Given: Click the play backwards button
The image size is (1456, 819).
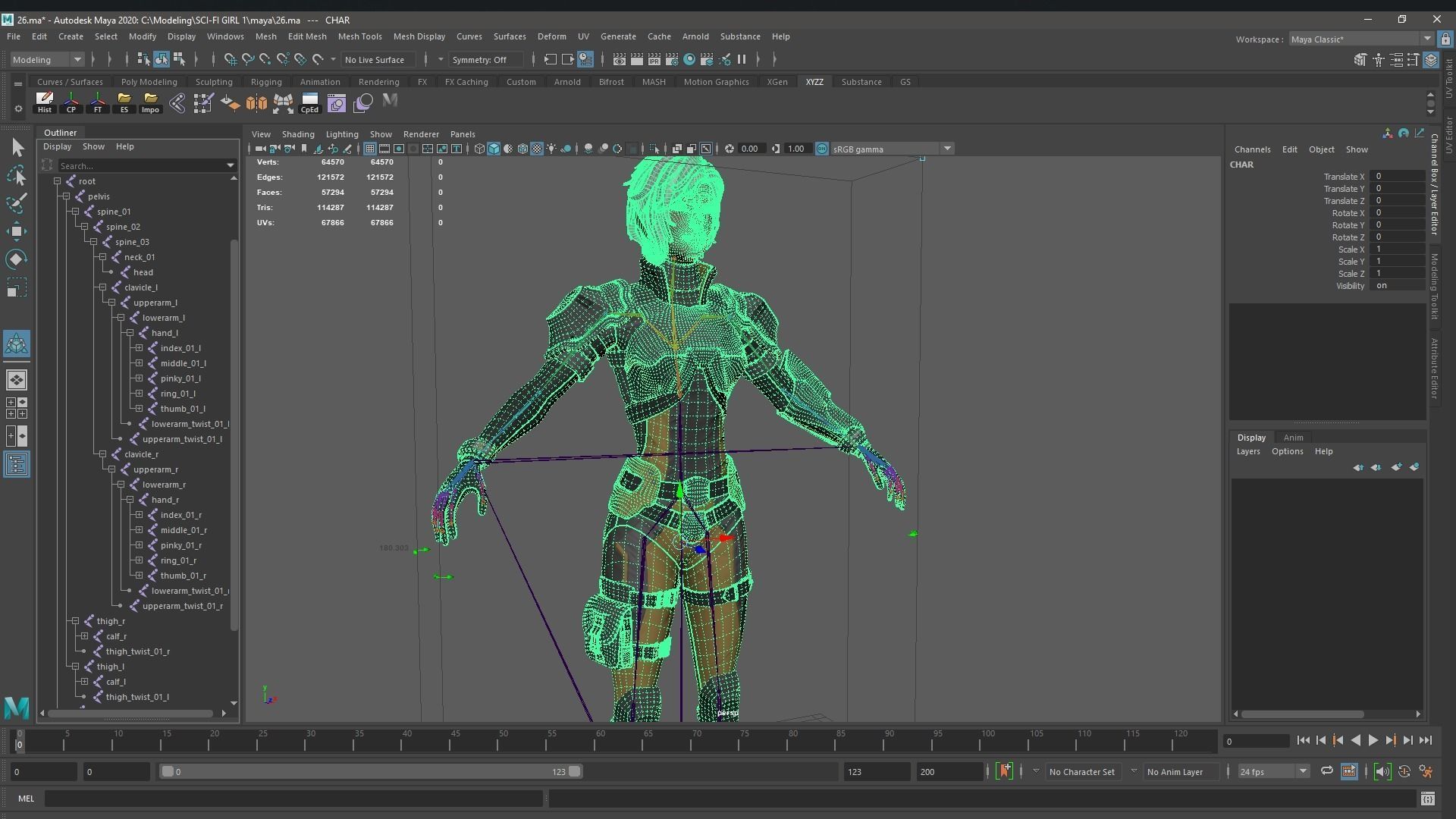Looking at the screenshot, I should [1355, 741].
